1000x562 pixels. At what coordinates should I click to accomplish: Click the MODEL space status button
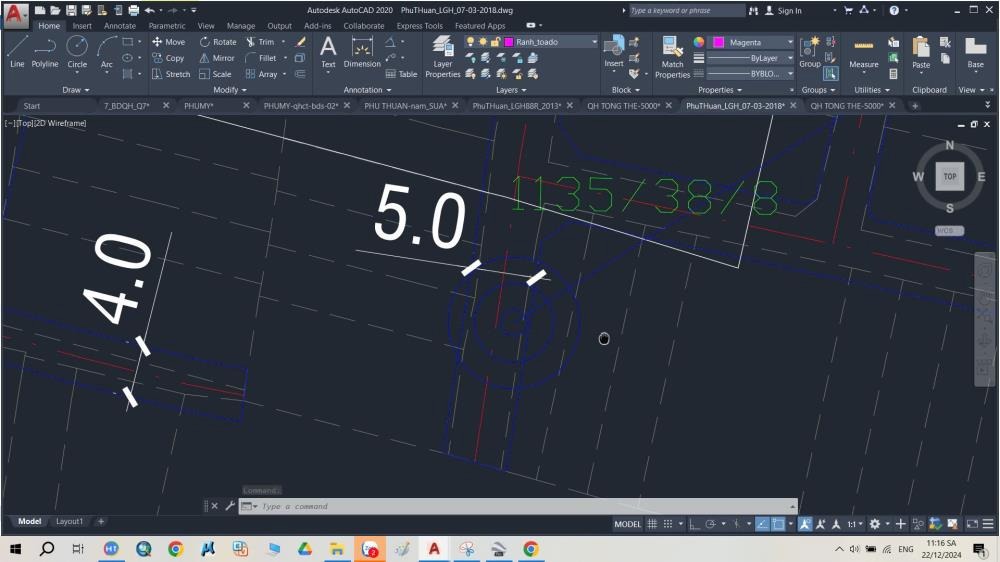coord(627,524)
